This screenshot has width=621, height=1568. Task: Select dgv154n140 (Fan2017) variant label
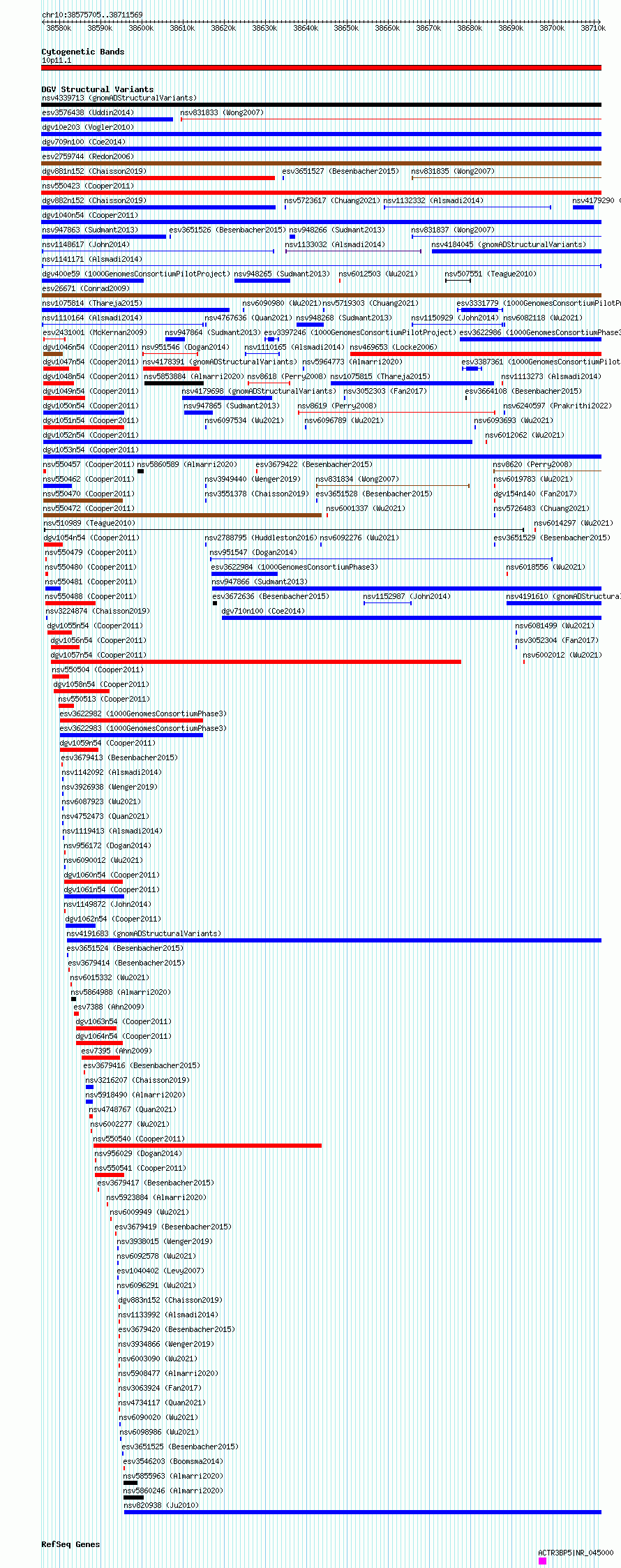pyautogui.click(x=535, y=494)
